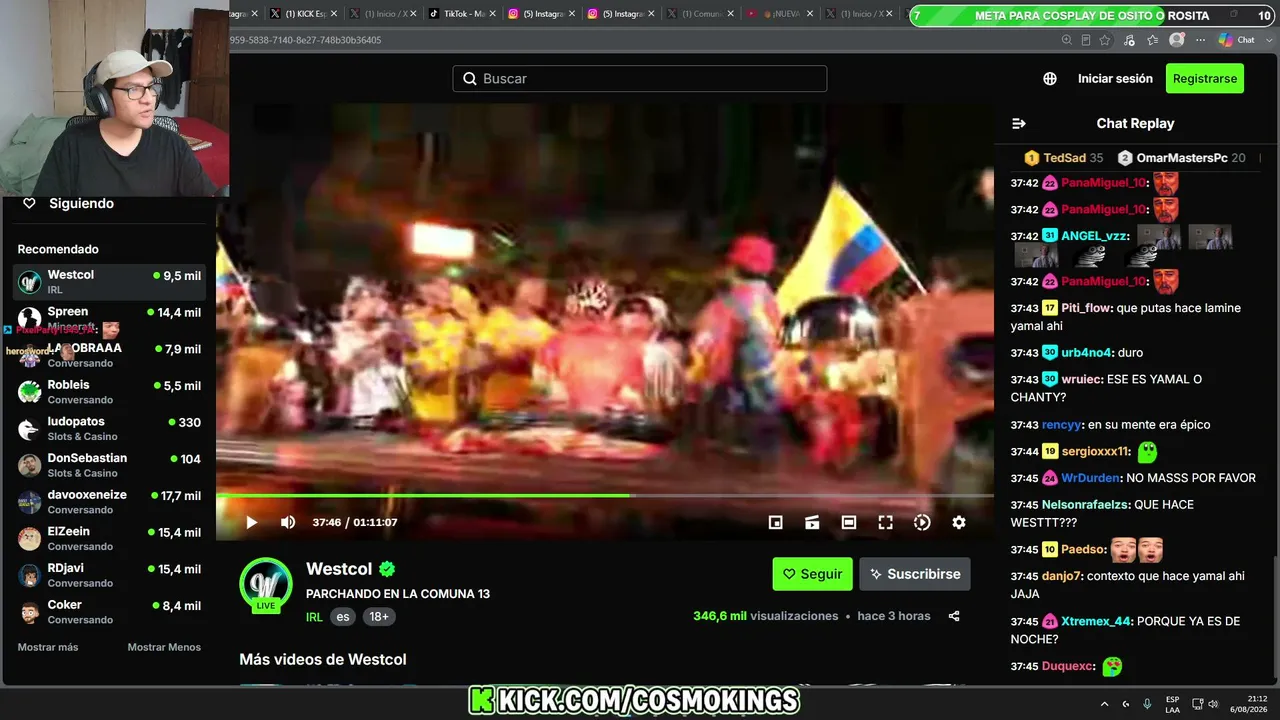
Task: Click username Piti_flow in chat
Action: [x=1086, y=308]
